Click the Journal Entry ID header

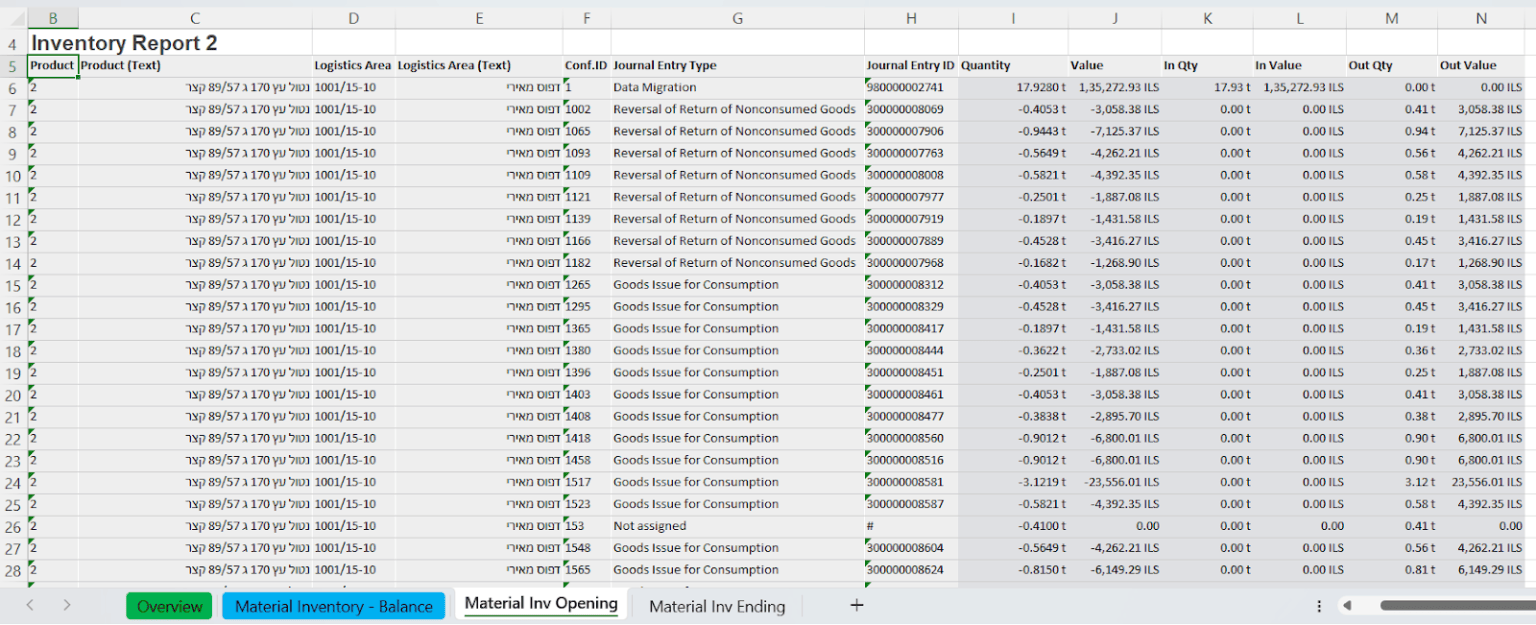(x=911, y=66)
